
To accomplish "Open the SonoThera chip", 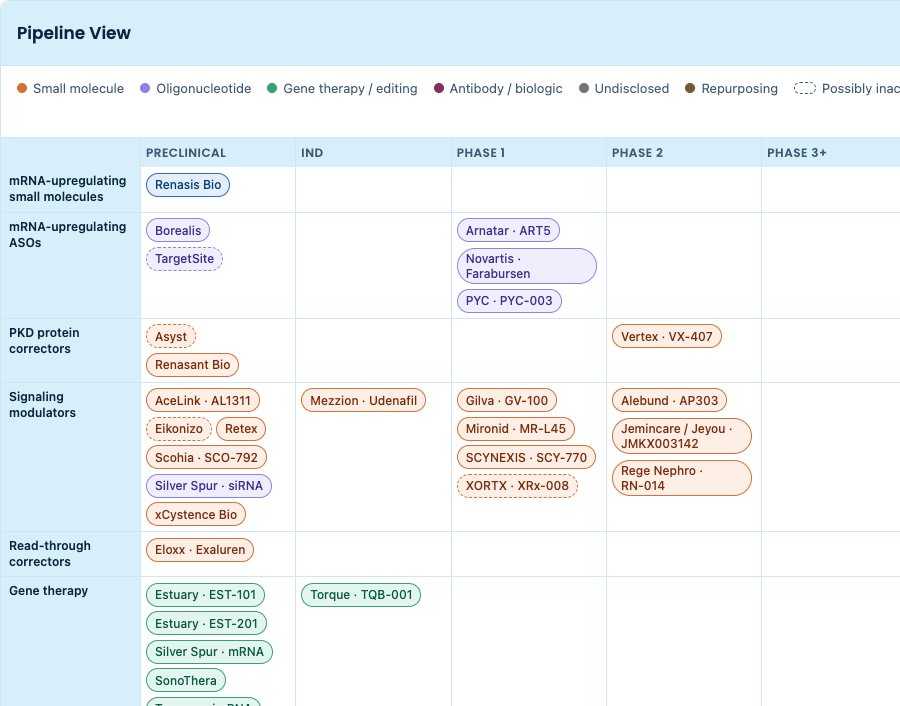I will 186,681.
